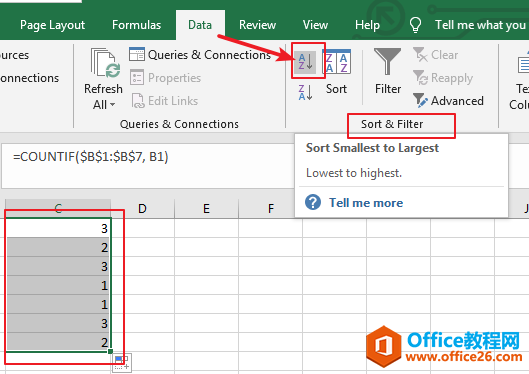Click the Tell me what you want lightbulb
529x374 pixels.
[x=415, y=25]
